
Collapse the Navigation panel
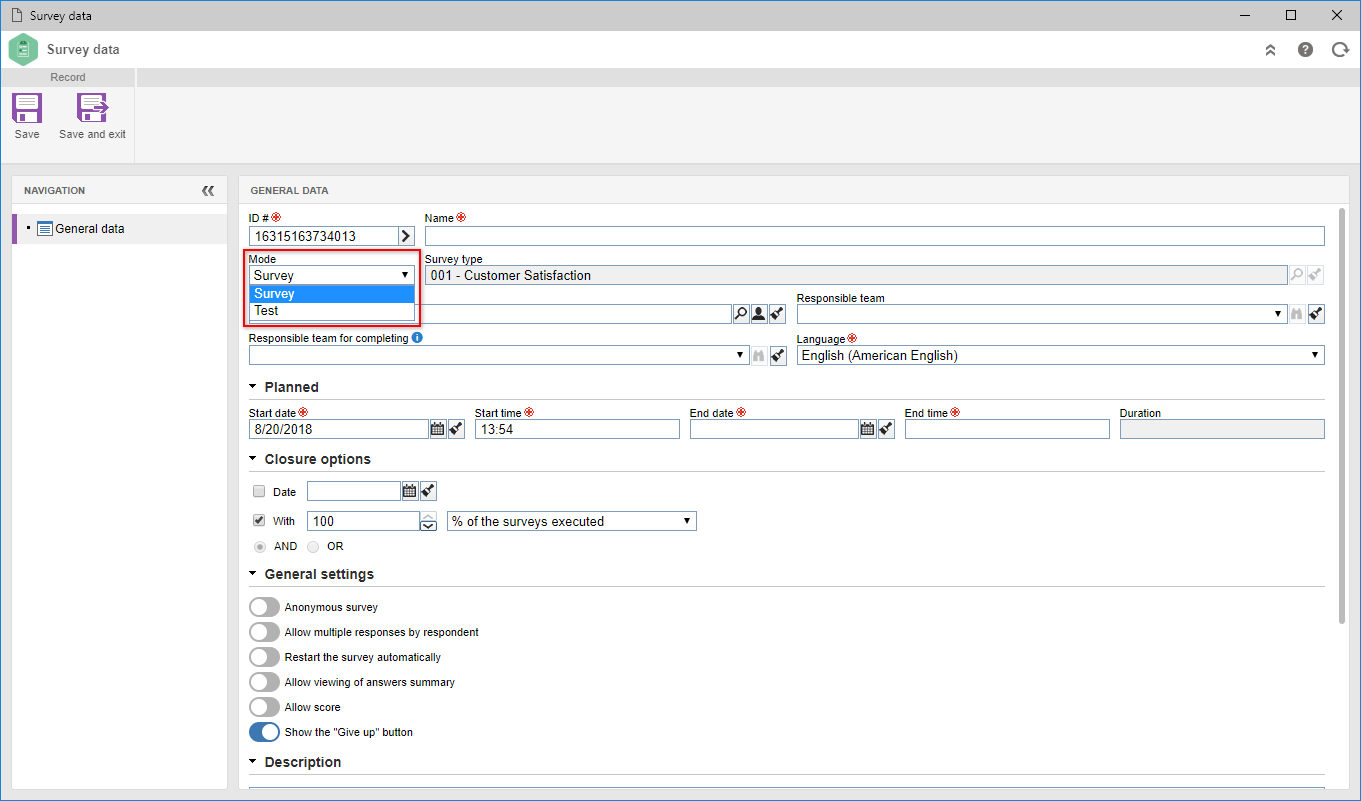pos(208,190)
